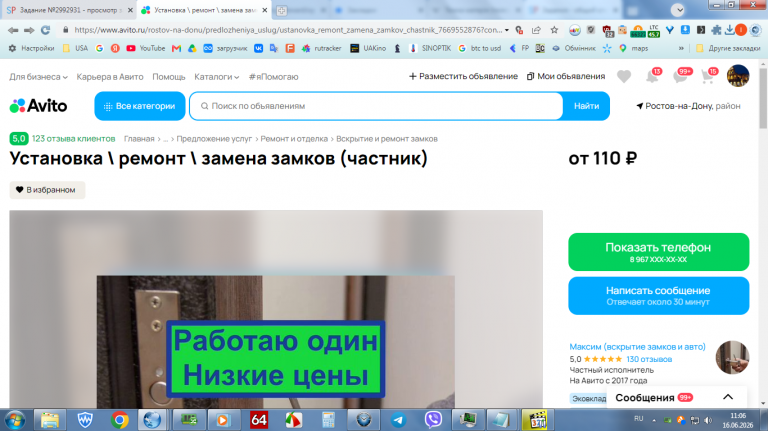Image resolution: width=768 pixels, height=431 pixels.
Task: Open address bar URL dropdown arrow
Action: click(506, 30)
